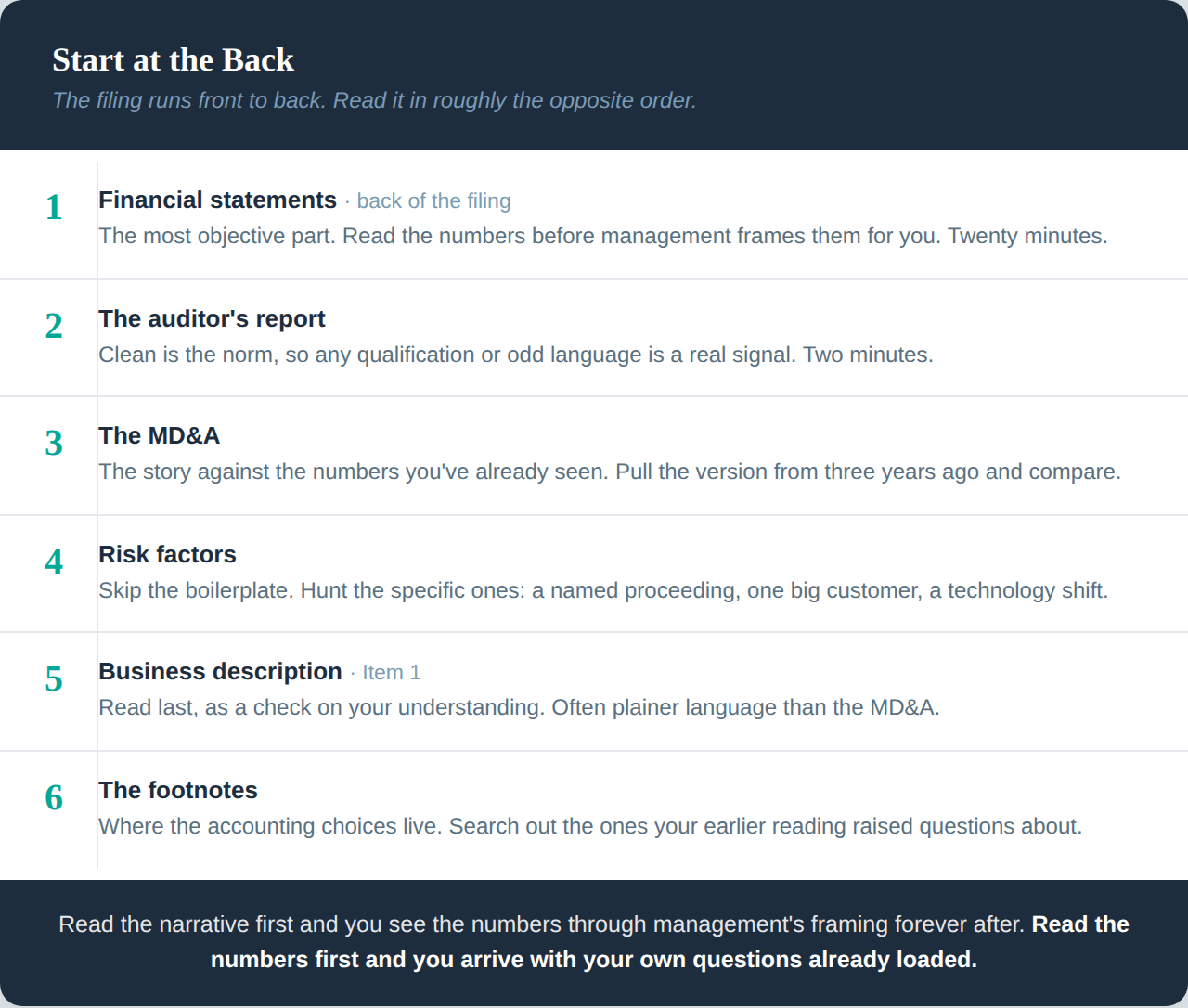This screenshot has width=1188, height=1008.
Task: Click the 'Clean is the norm' description
Action: point(516,355)
